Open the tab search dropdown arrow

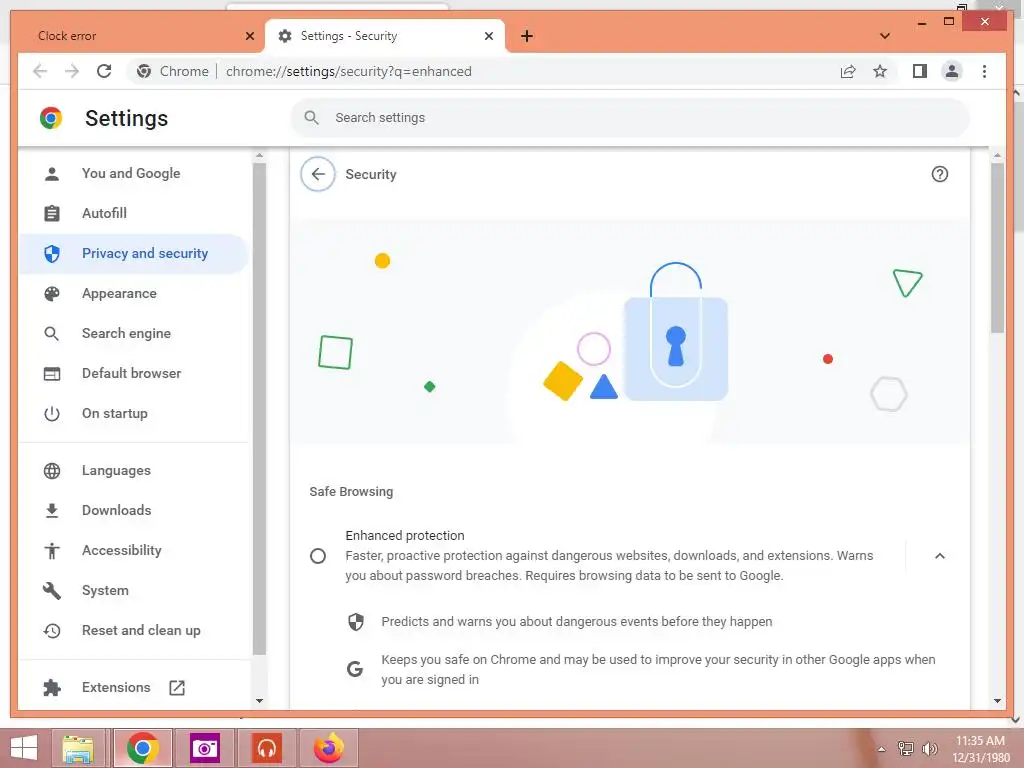(x=884, y=36)
